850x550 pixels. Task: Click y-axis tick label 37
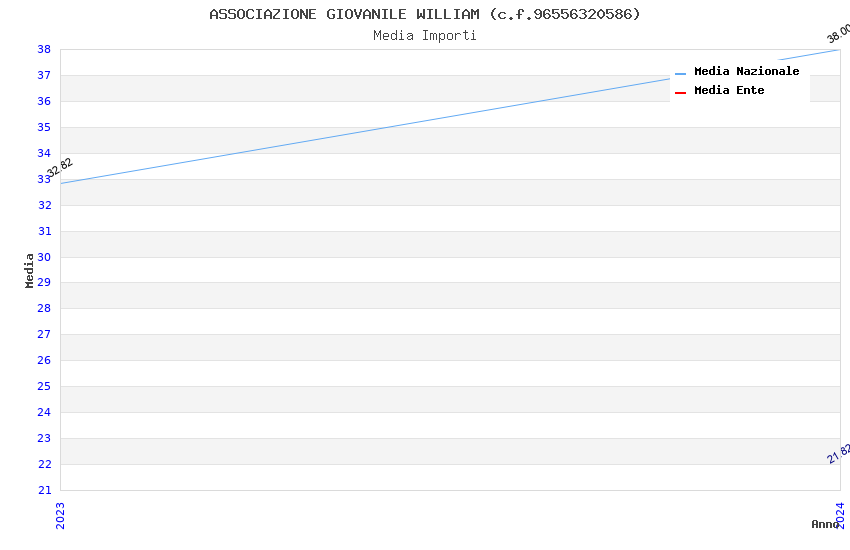pyautogui.click(x=44, y=75)
